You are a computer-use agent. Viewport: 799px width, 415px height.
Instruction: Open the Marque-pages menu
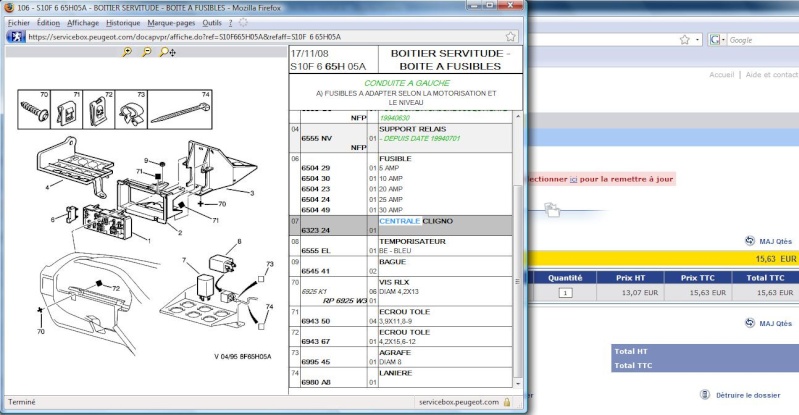[x=171, y=23]
